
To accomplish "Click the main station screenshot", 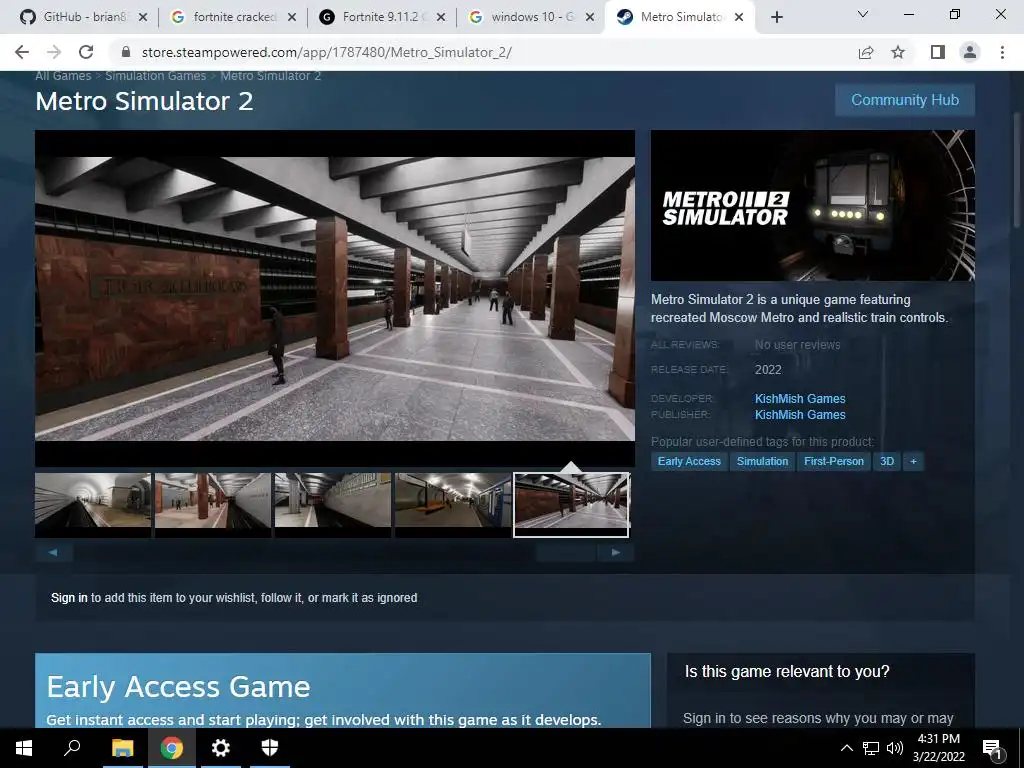I will click(x=335, y=298).
